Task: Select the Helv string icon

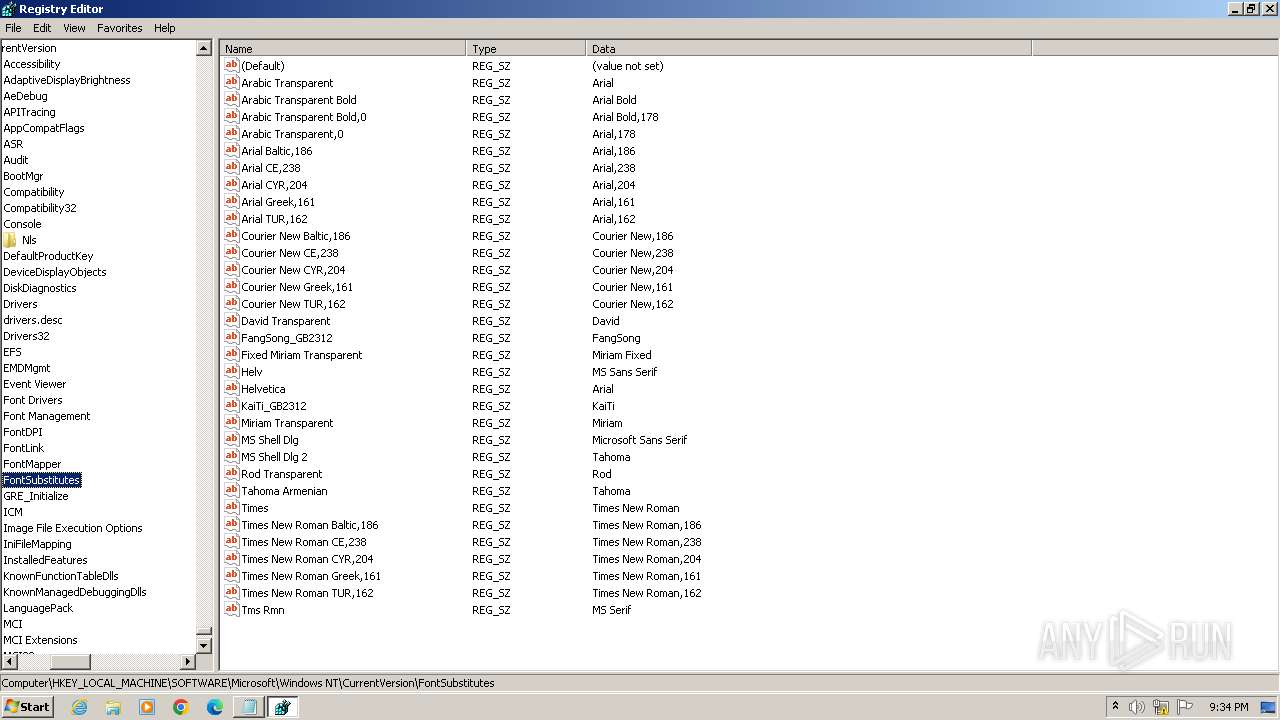Action: point(231,372)
